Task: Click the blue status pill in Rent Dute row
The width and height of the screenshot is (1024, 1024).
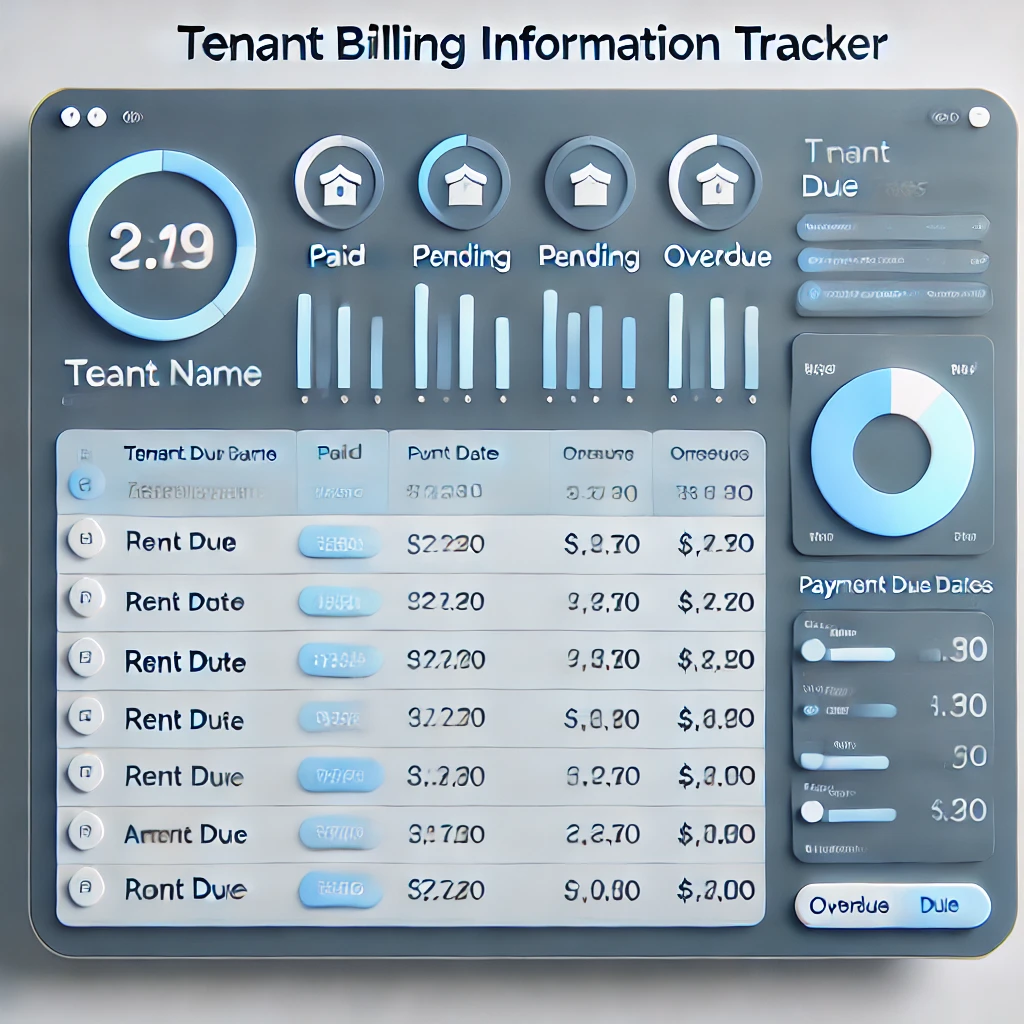Action: coord(340,660)
